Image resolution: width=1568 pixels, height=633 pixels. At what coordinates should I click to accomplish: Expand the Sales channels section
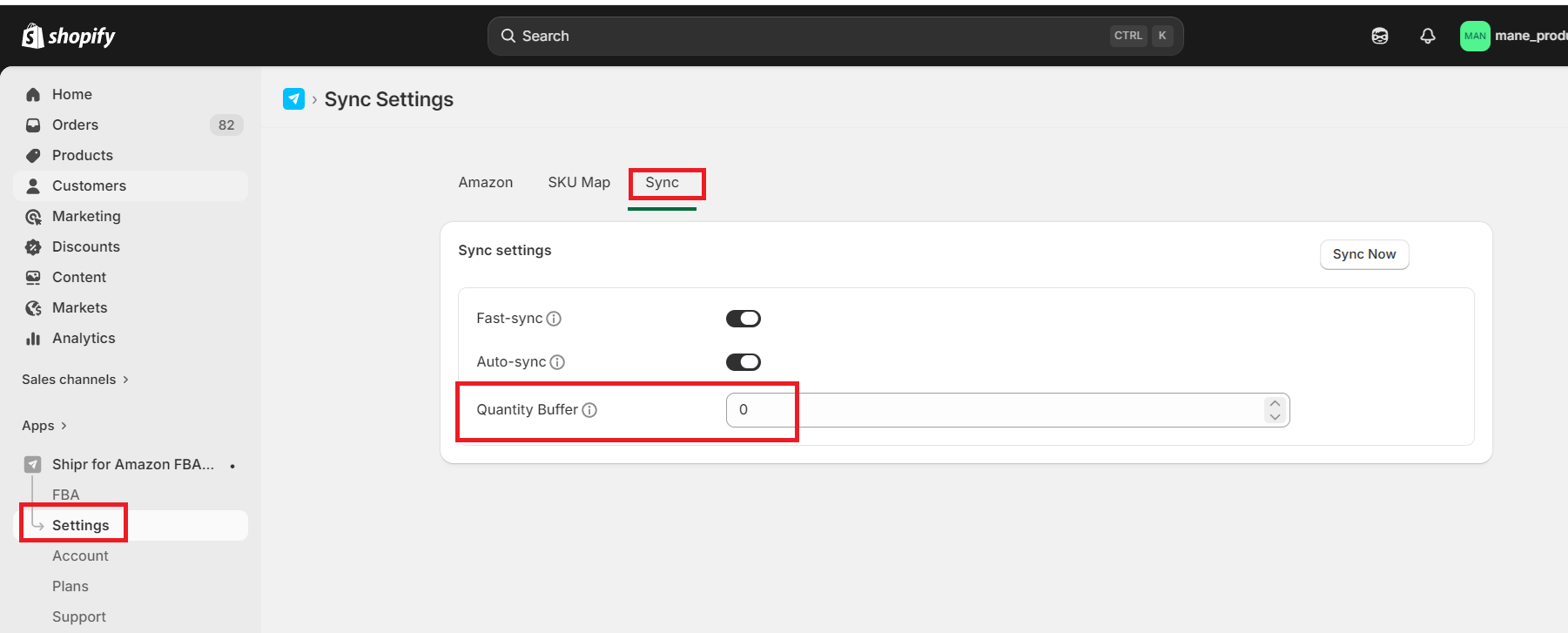pos(75,380)
